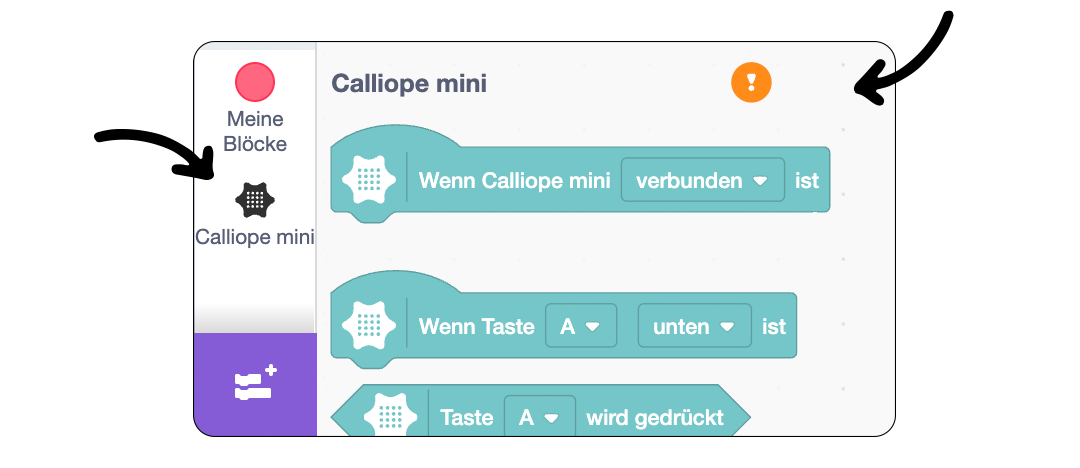The height and width of the screenshot is (468, 1080).
Task: Click the add extension button
Action: tap(255, 384)
